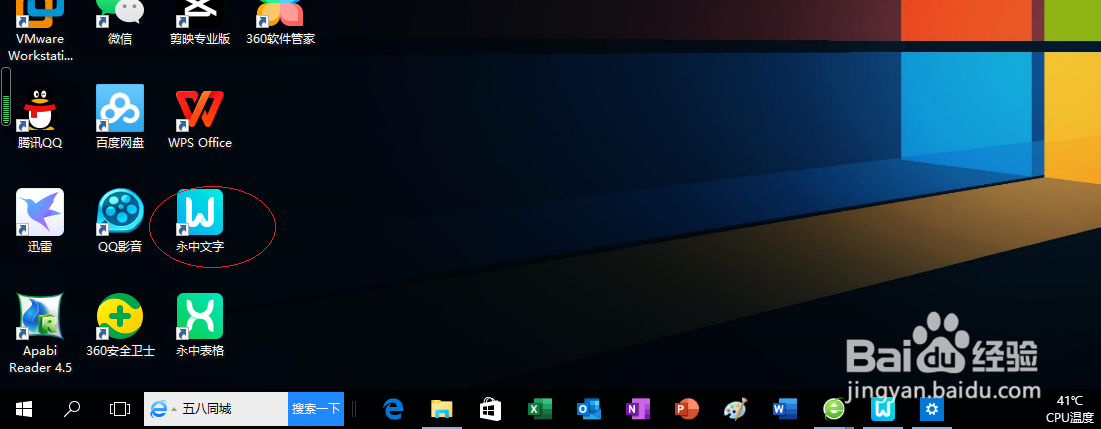Image resolution: width=1101 pixels, height=429 pixels.
Task: Select the WPS Office desktop icon
Action: pos(200,117)
